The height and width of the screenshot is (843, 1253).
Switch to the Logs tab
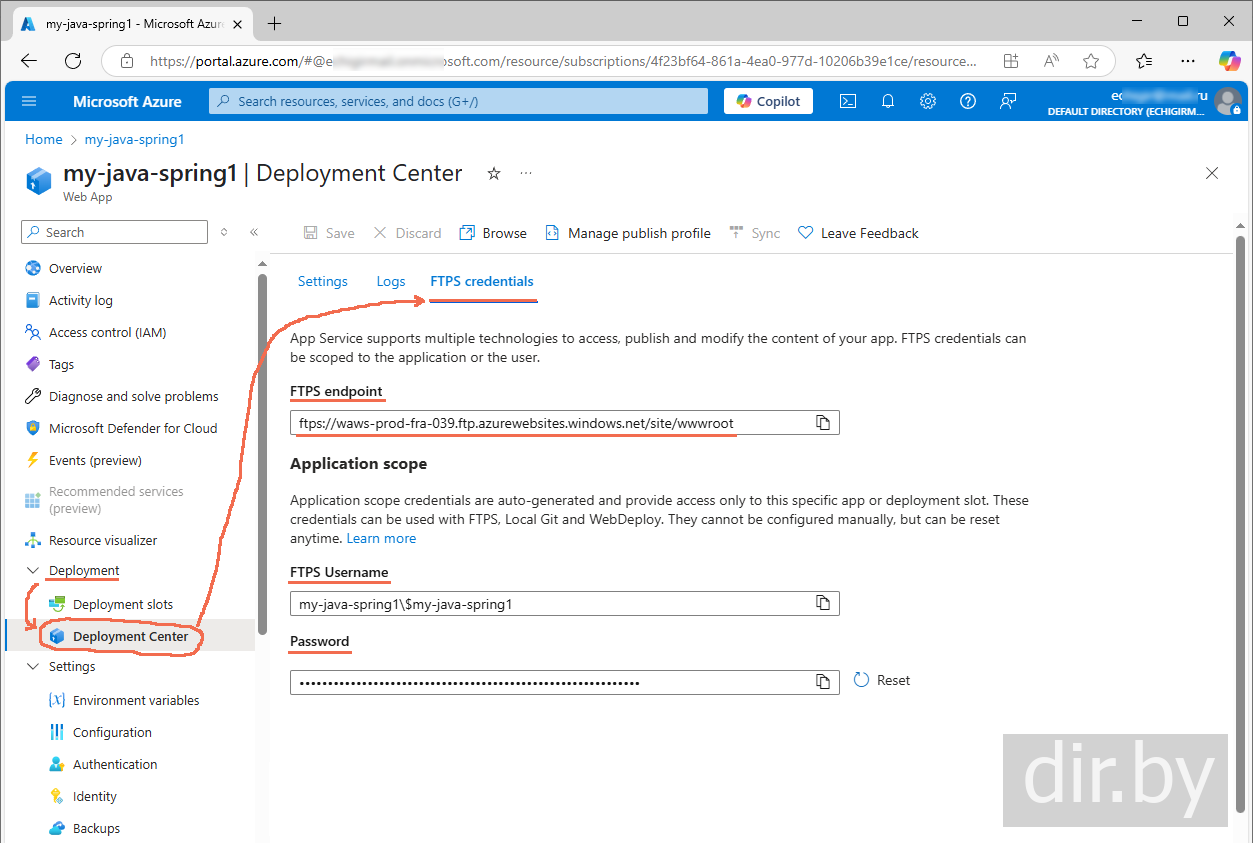point(390,282)
